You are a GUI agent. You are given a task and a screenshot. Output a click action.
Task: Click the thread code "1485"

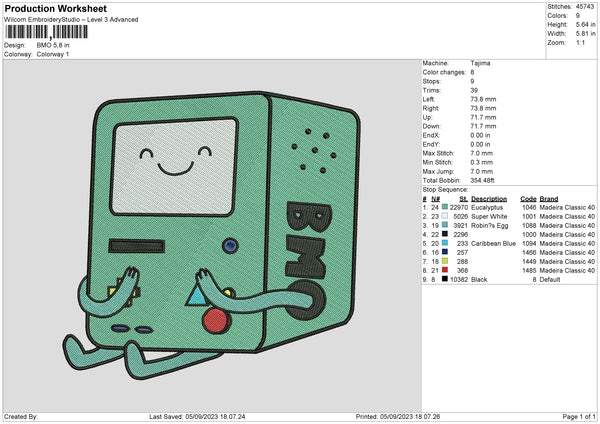[x=529, y=271]
